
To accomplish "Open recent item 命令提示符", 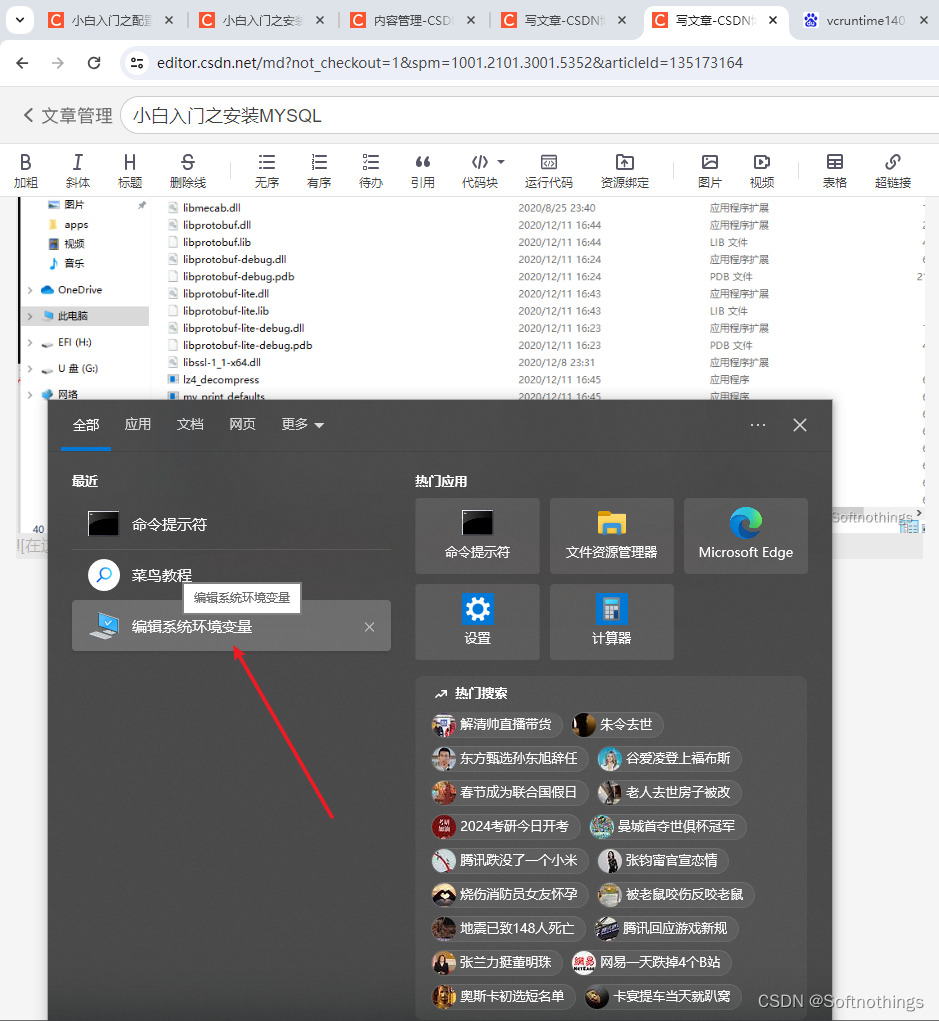I will [x=231, y=524].
